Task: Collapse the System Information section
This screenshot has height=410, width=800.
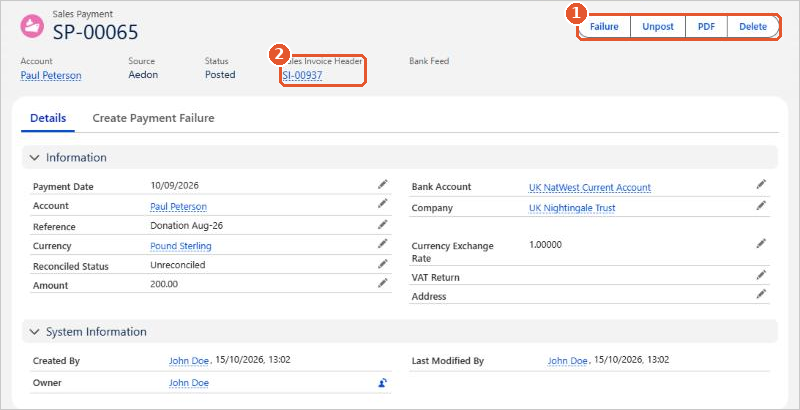Action: point(34,332)
